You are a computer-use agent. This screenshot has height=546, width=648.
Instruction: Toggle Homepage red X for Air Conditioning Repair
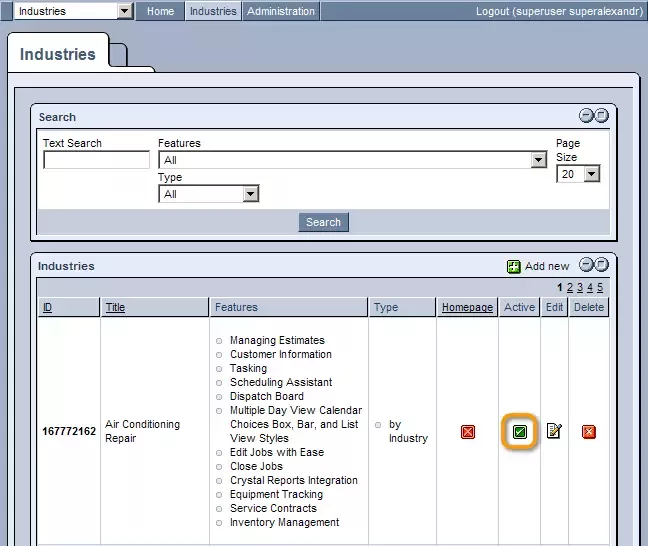467,432
